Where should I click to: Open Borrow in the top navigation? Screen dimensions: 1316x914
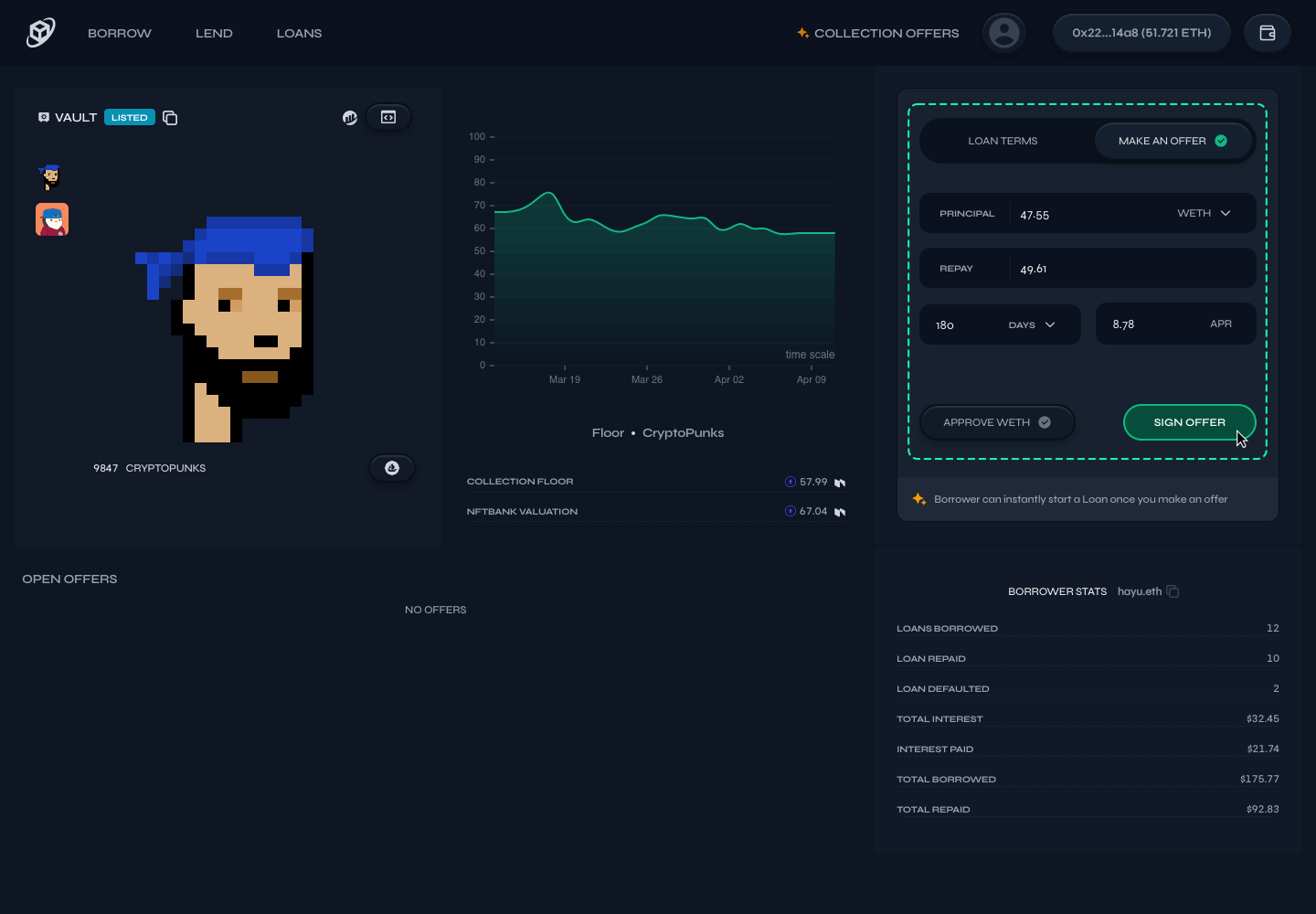tap(120, 33)
